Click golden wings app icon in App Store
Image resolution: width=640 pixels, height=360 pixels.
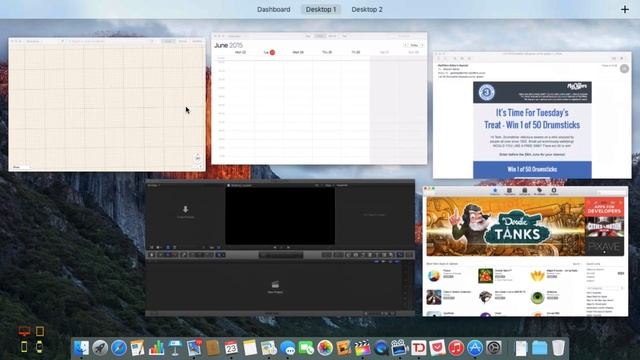(537, 276)
